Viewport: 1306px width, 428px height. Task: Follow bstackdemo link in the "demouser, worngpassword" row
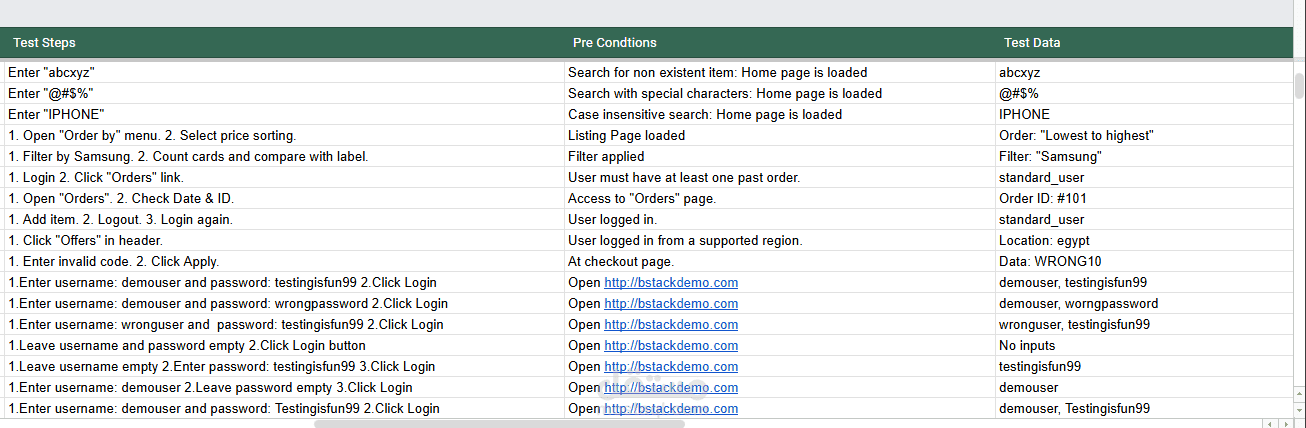(671, 304)
